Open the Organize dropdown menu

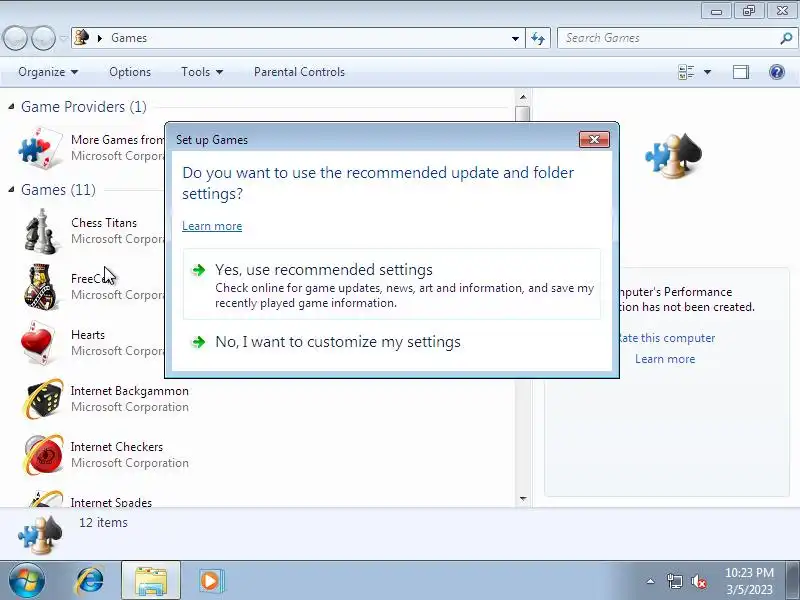[48, 72]
